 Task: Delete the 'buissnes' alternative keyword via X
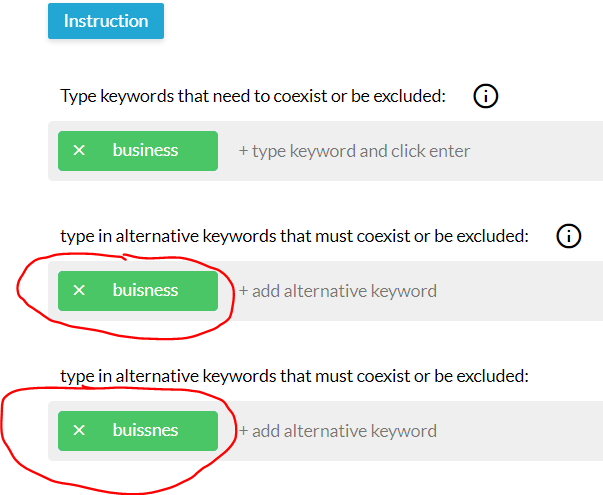coord(79,430)
